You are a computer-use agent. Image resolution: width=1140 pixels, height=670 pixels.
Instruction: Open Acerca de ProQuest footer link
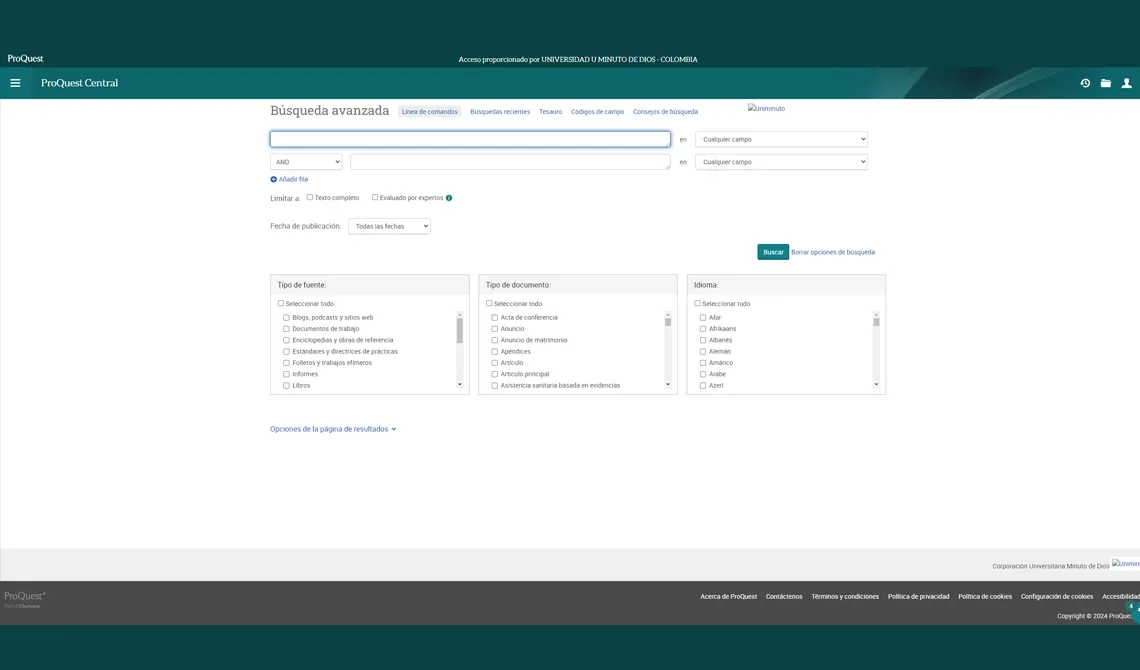pyautogui.click(x=728, y=597)
